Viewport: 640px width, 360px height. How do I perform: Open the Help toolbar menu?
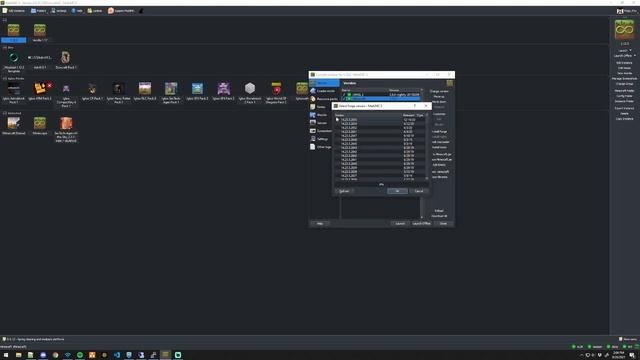(77, 11)
